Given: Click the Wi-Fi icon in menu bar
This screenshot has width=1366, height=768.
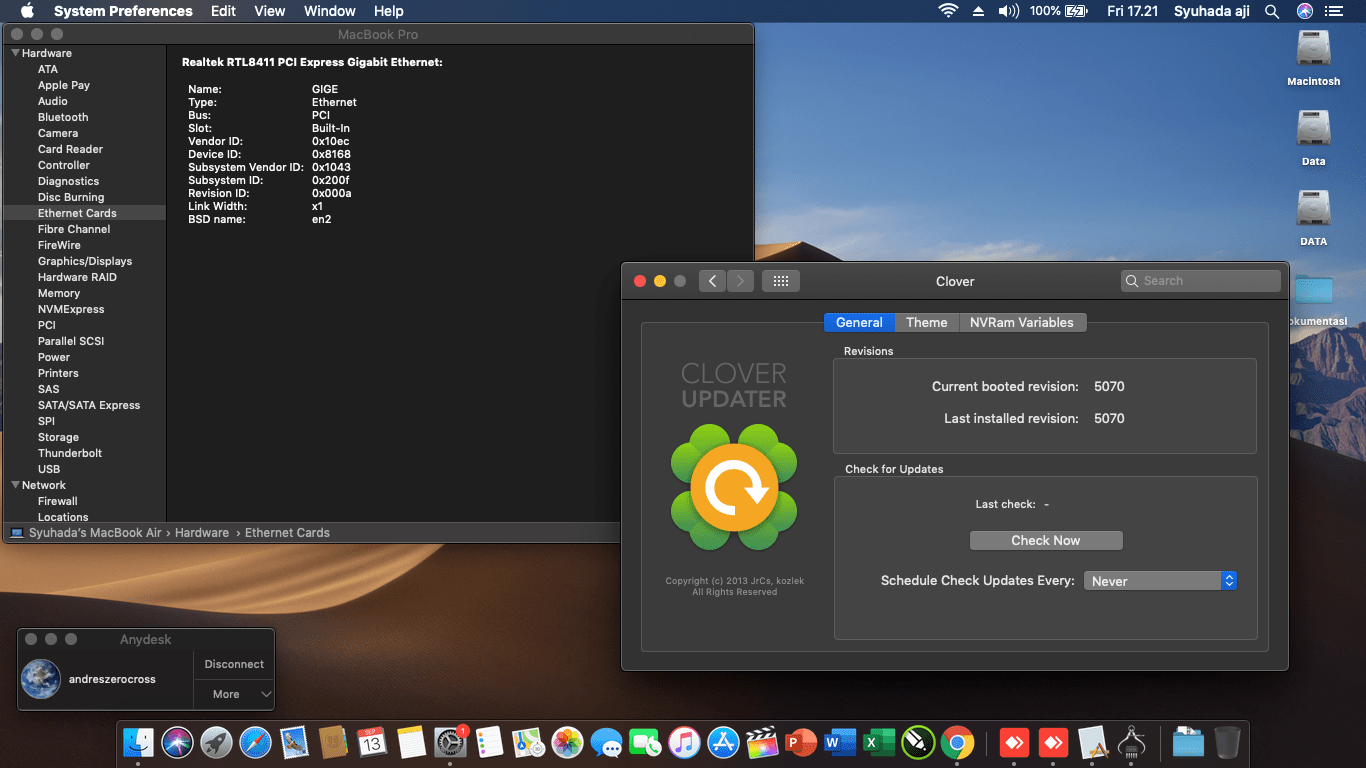Looking at the screenshot, I should (947, 11).
